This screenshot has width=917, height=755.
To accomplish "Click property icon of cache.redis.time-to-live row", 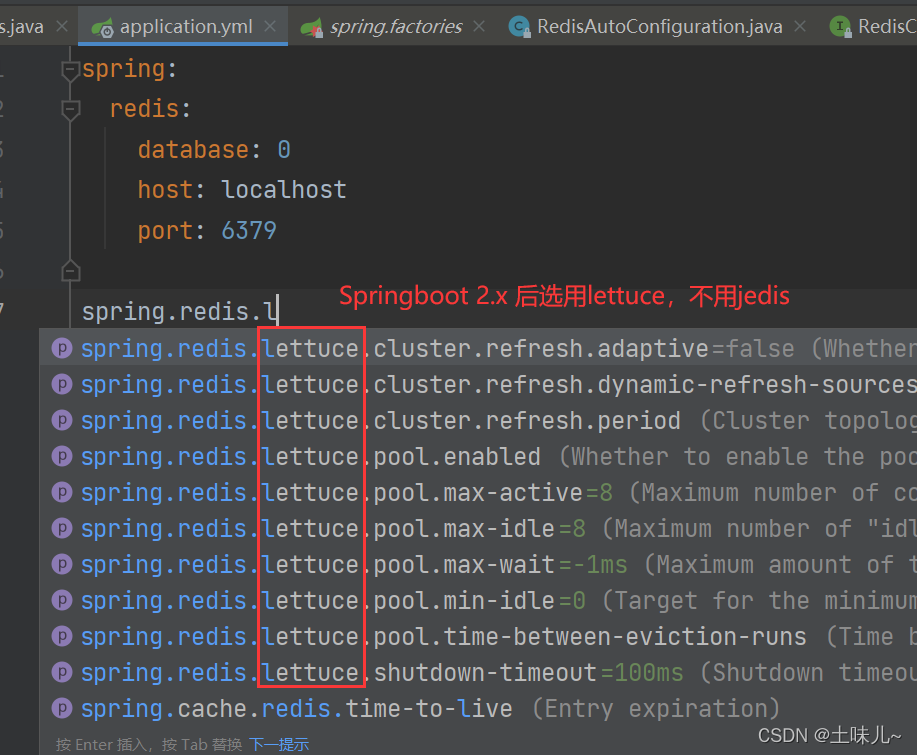I will (62, 708).
